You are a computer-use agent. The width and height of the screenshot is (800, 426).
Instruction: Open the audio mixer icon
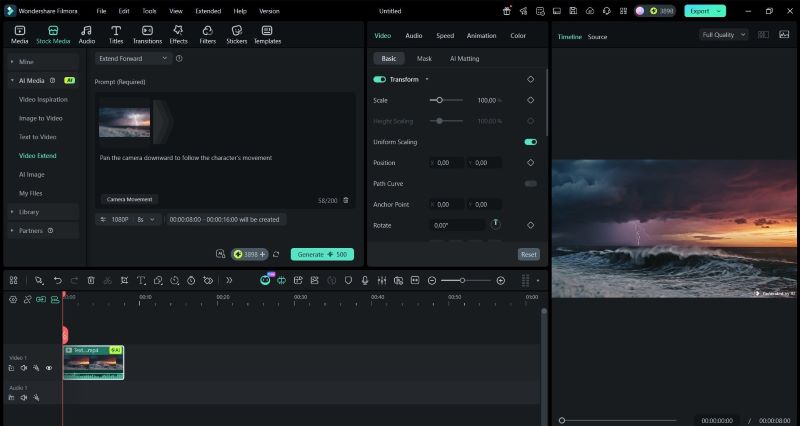382,281
